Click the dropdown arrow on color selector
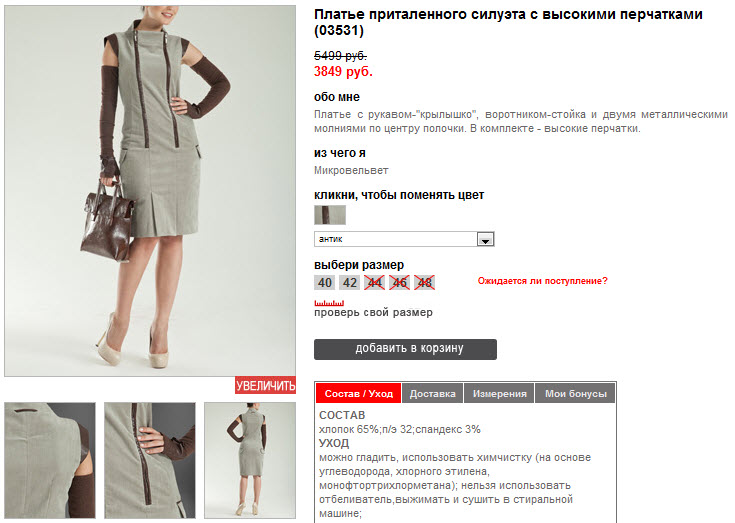 click(485, 239)
